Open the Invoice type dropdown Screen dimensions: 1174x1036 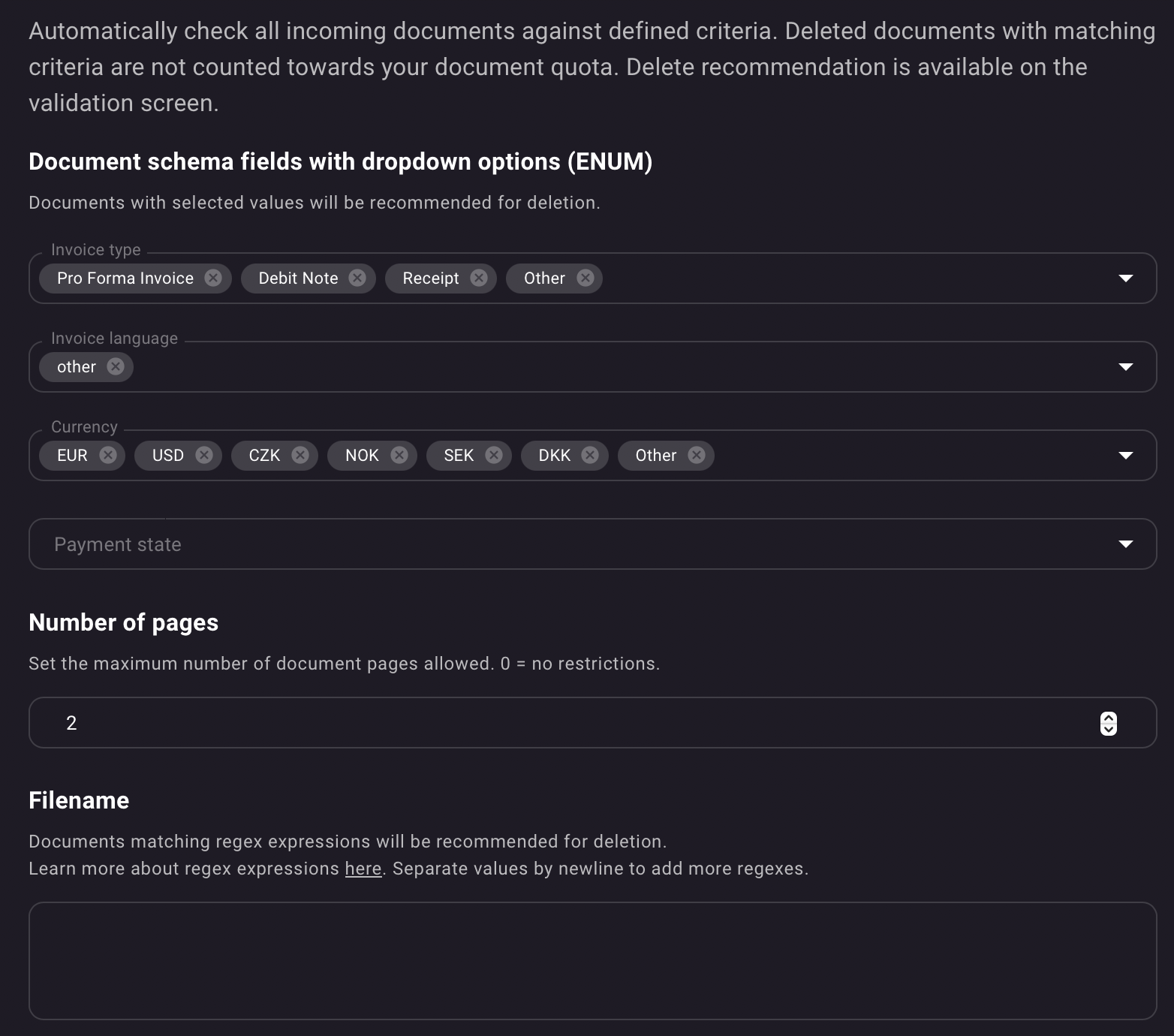(x=1126, y=278)
